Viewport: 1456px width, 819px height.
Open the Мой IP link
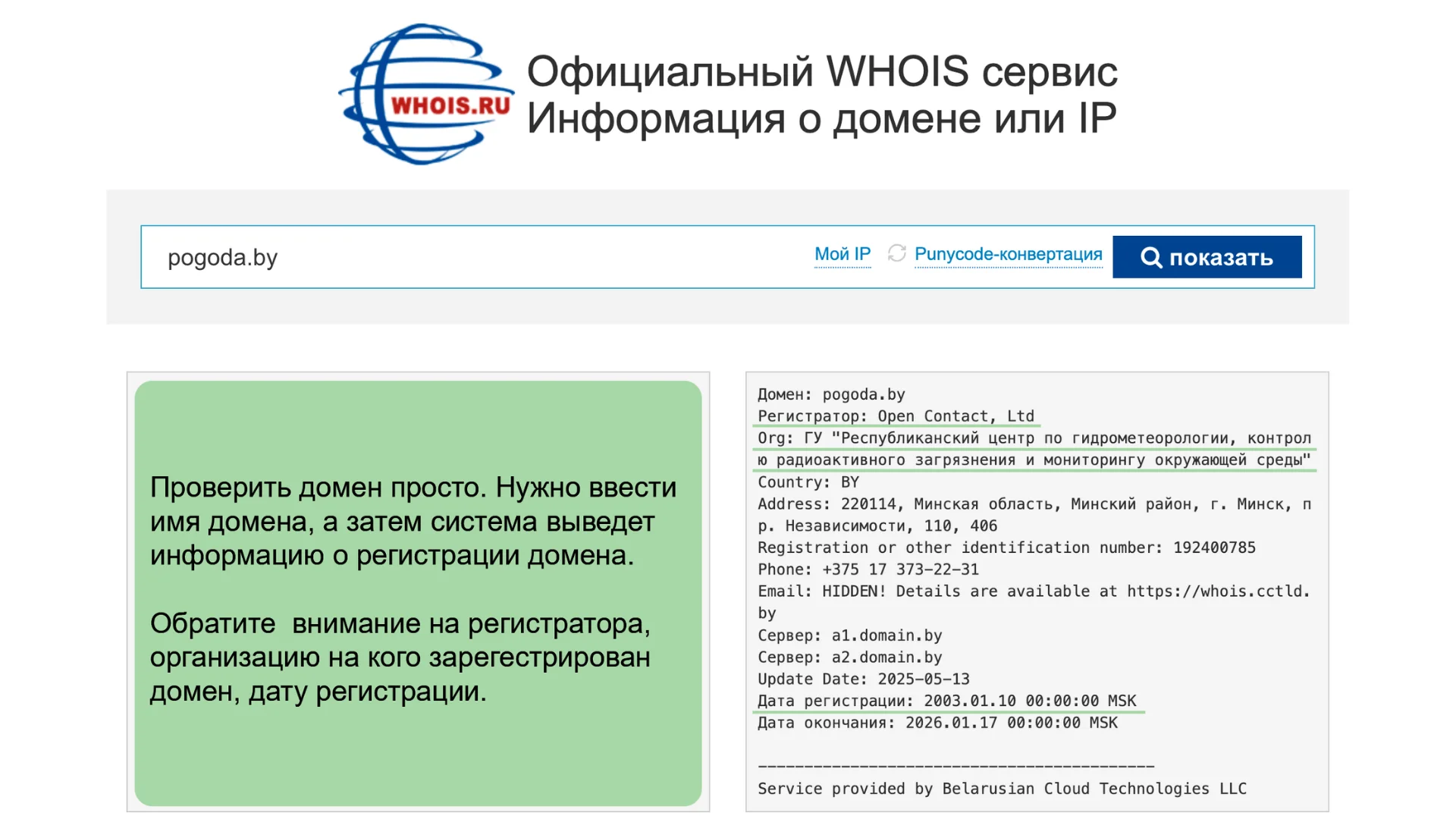(x=842, y=255)
